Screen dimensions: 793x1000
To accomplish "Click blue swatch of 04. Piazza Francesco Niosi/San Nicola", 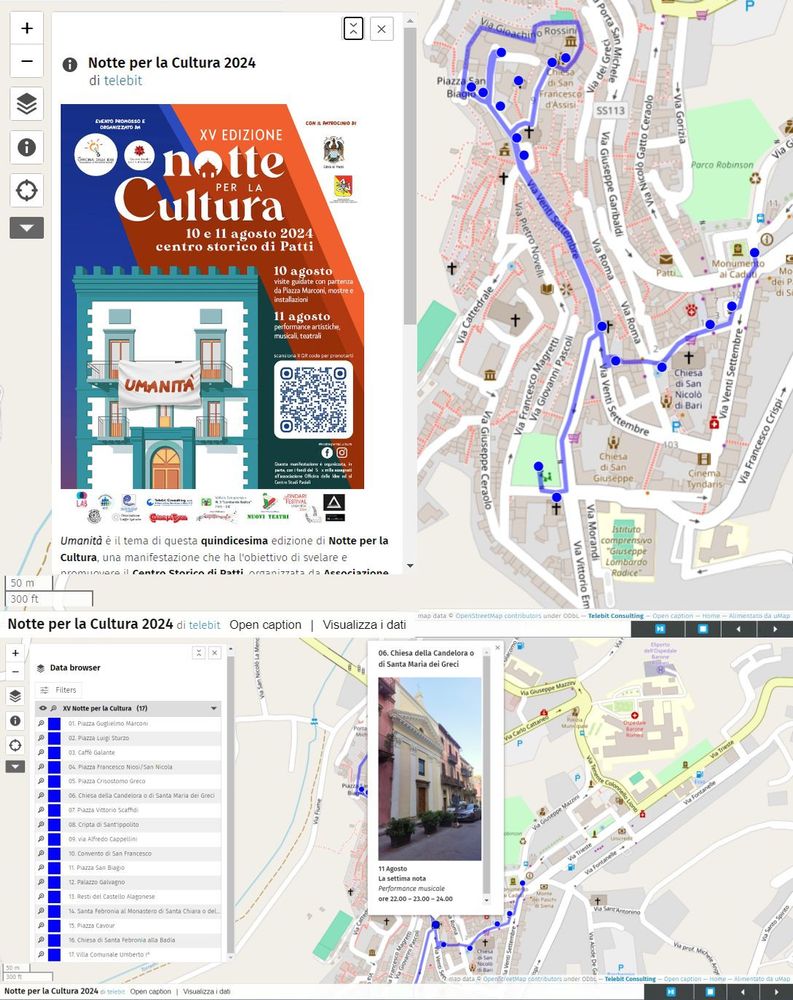I will 54,767.
